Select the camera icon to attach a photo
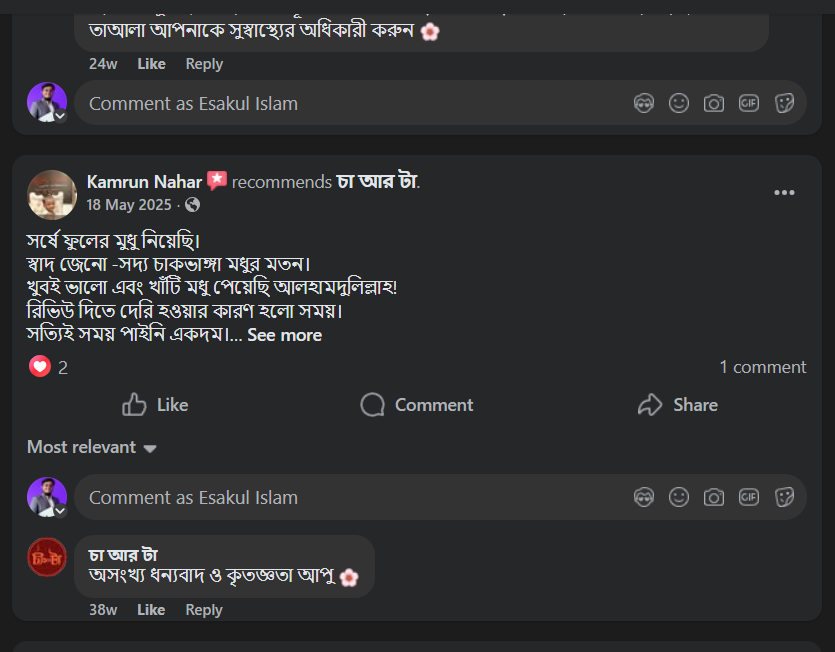This screenshot has height=652, width=835. pyautogui.click(x=714, y=496)
